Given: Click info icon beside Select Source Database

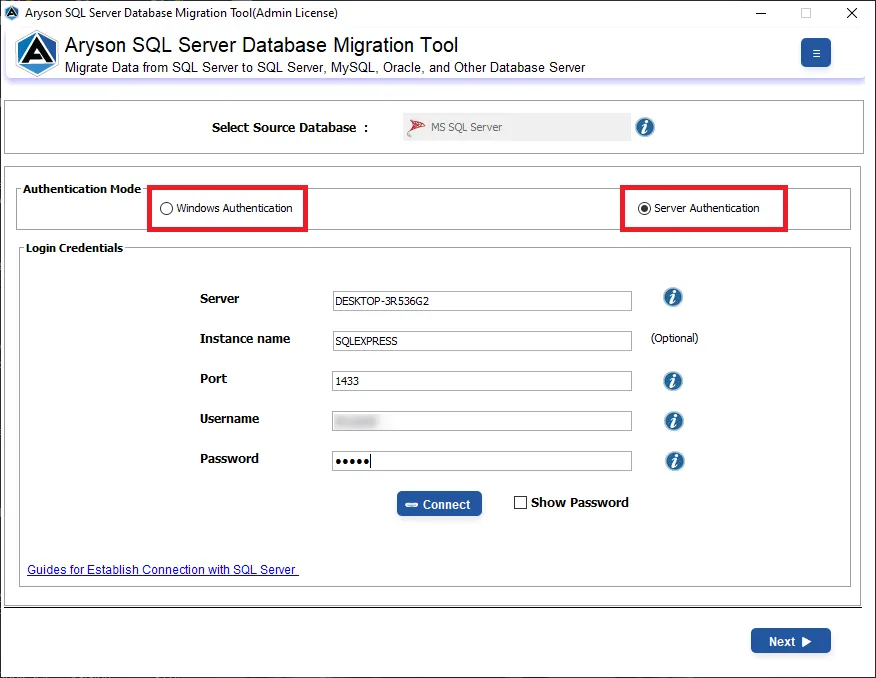Looking at the screenshot, I should click(x=645, y=127).
